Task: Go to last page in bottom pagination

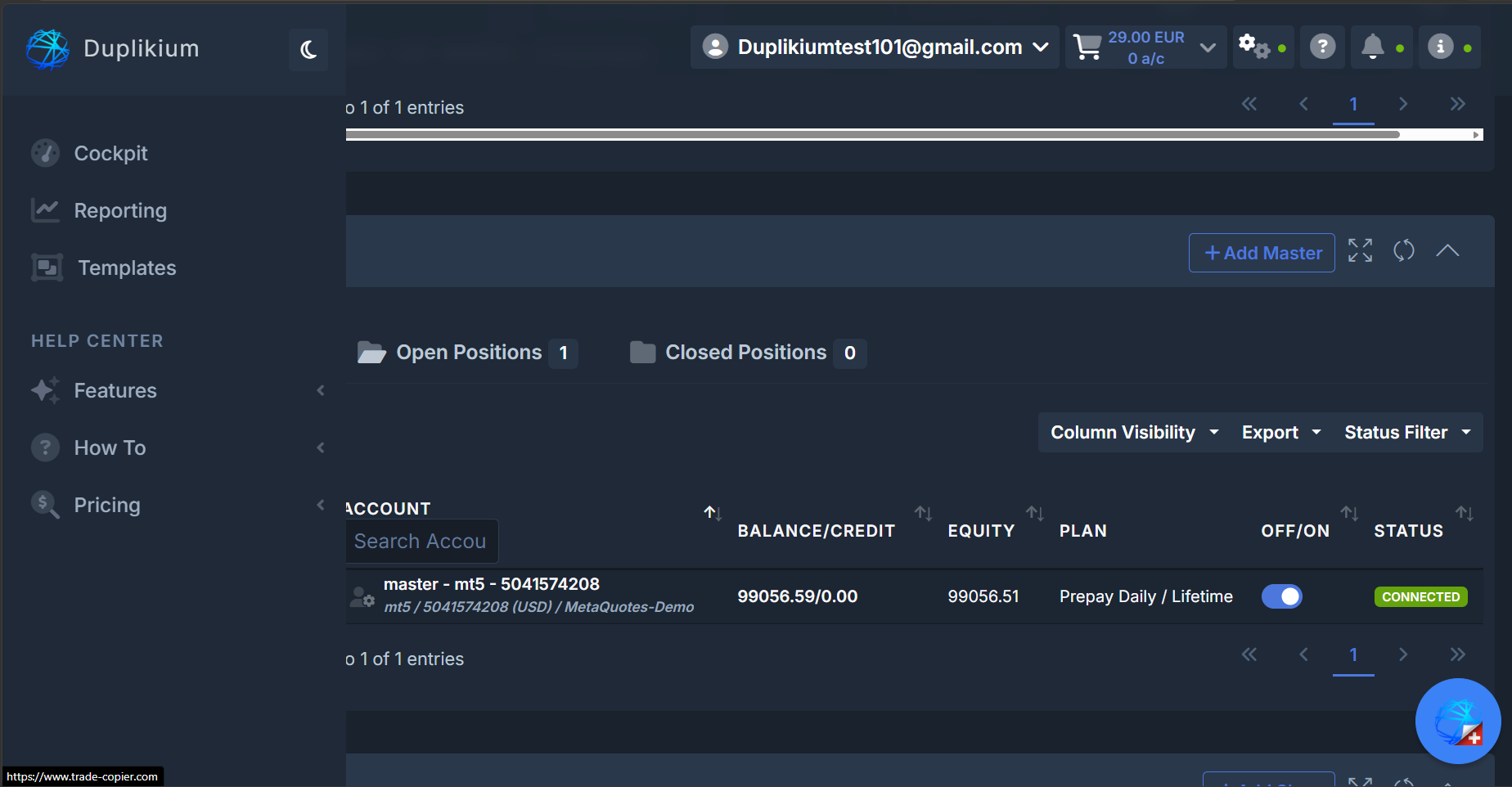Action: click(1457, 654)
